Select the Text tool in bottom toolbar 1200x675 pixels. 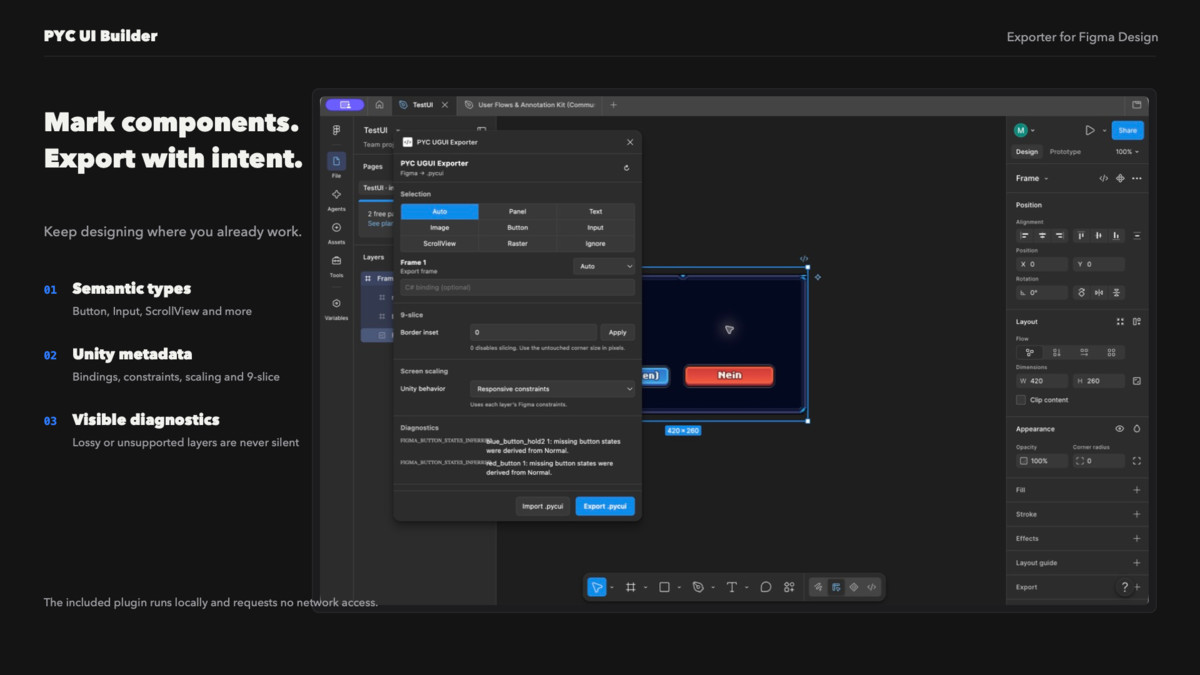(x=732, y=587)
